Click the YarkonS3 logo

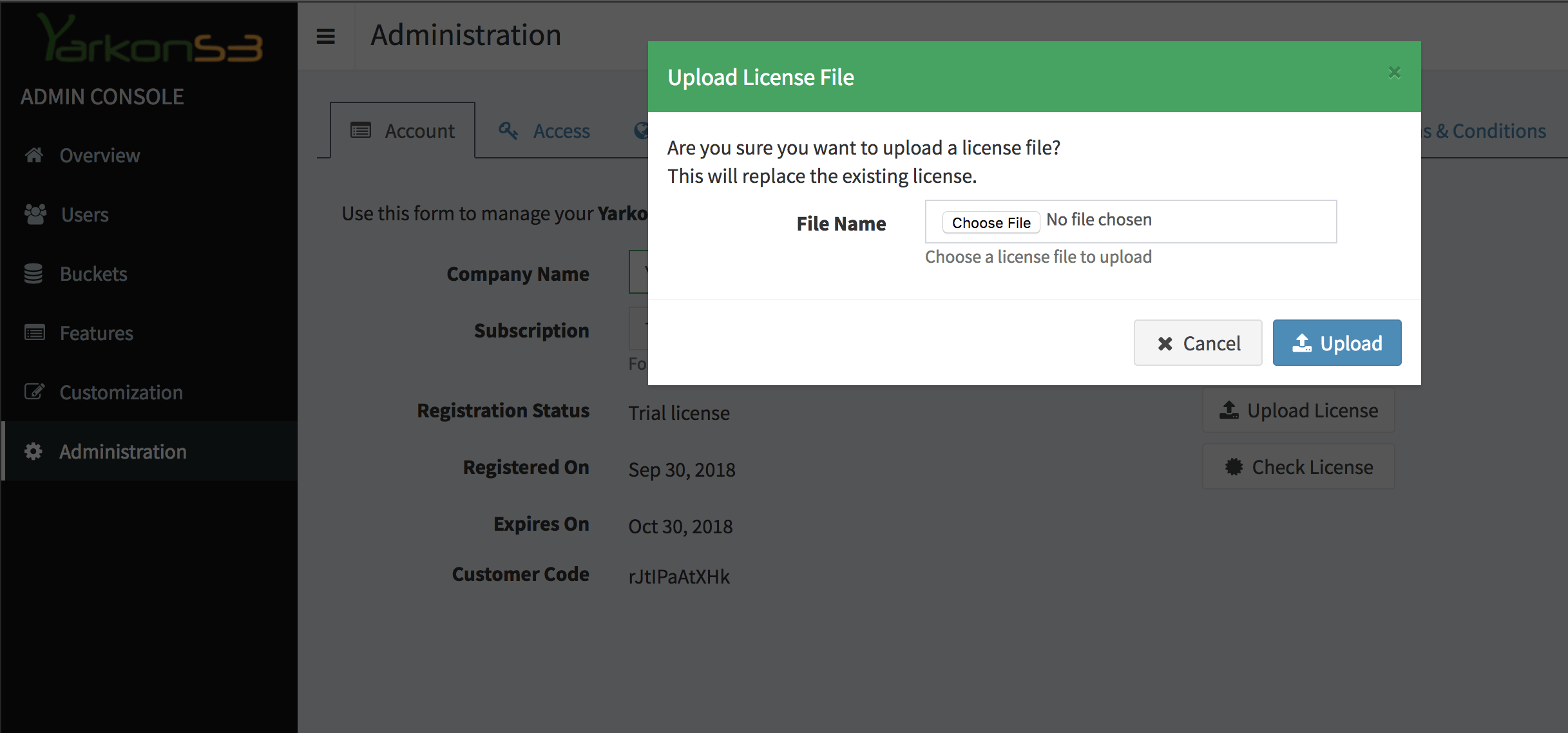click(149, 40)
